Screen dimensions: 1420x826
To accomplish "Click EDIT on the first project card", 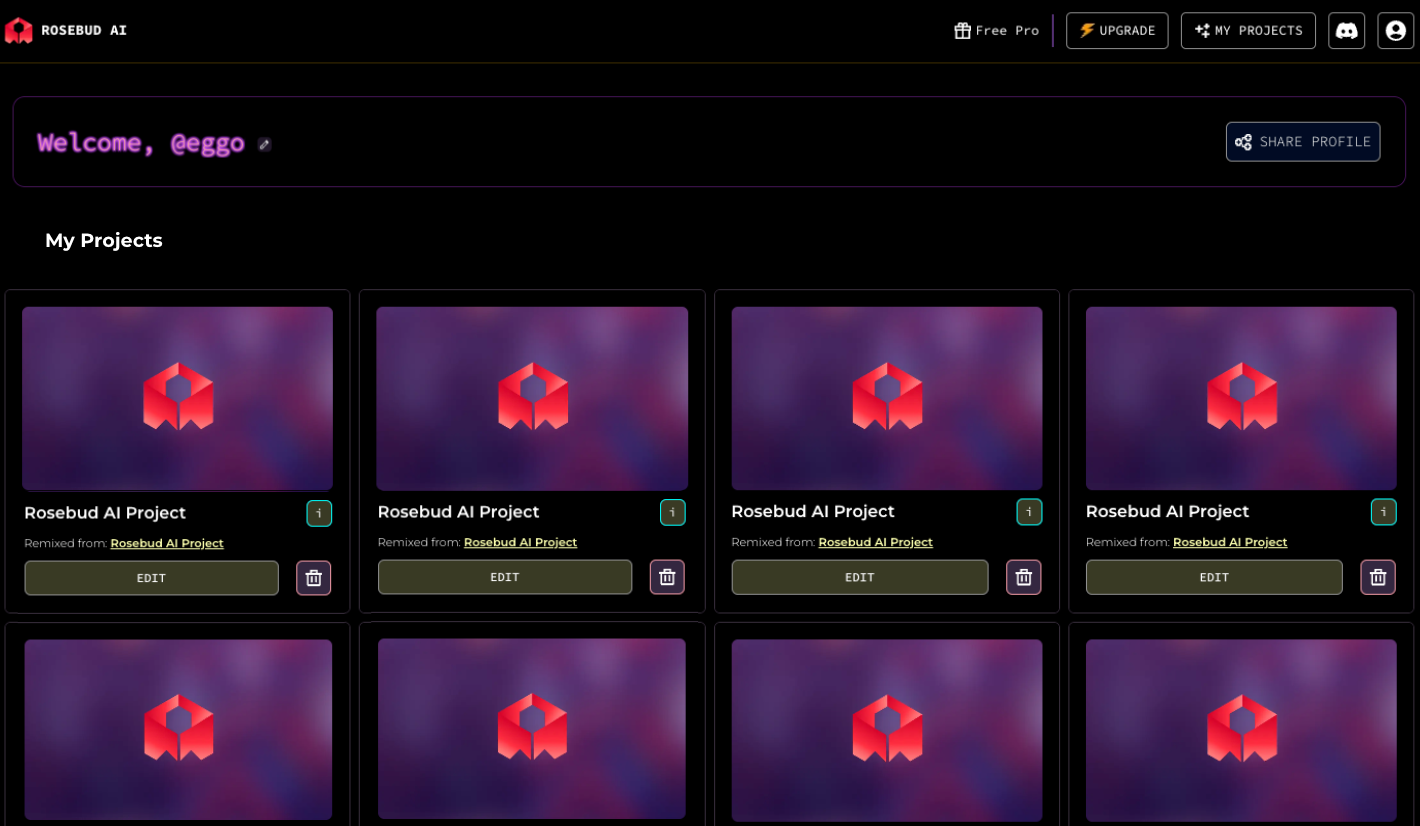I will pos(151,578).
